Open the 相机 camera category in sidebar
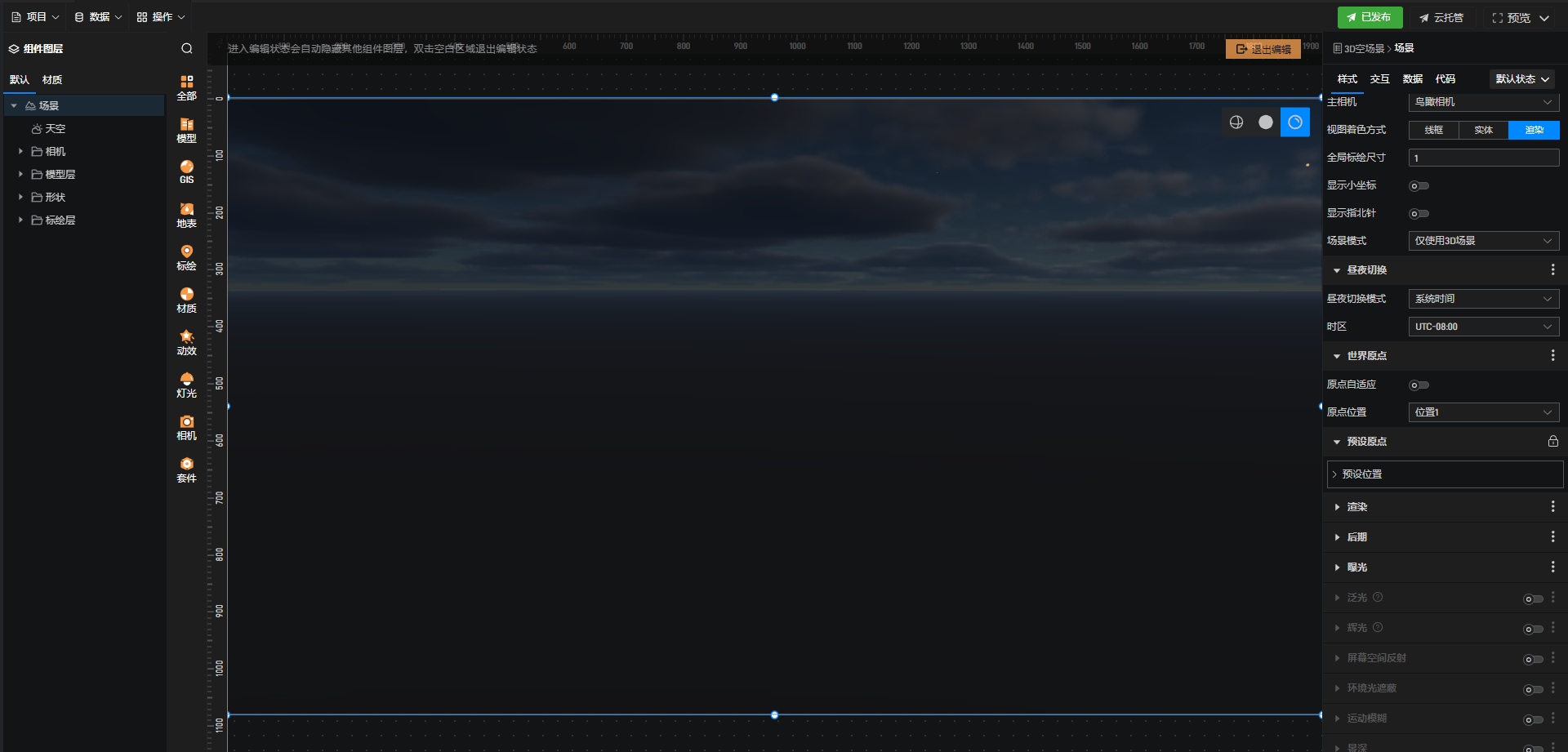 tap(186, 427)
